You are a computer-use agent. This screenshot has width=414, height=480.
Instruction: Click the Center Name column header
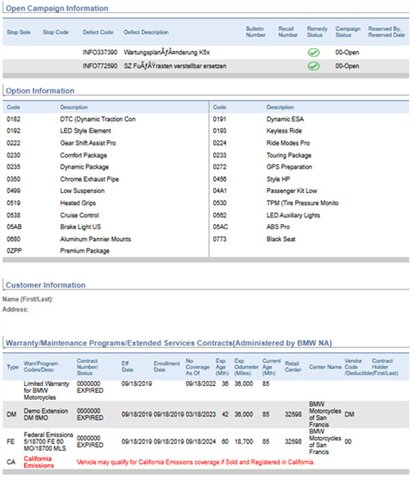325,367
